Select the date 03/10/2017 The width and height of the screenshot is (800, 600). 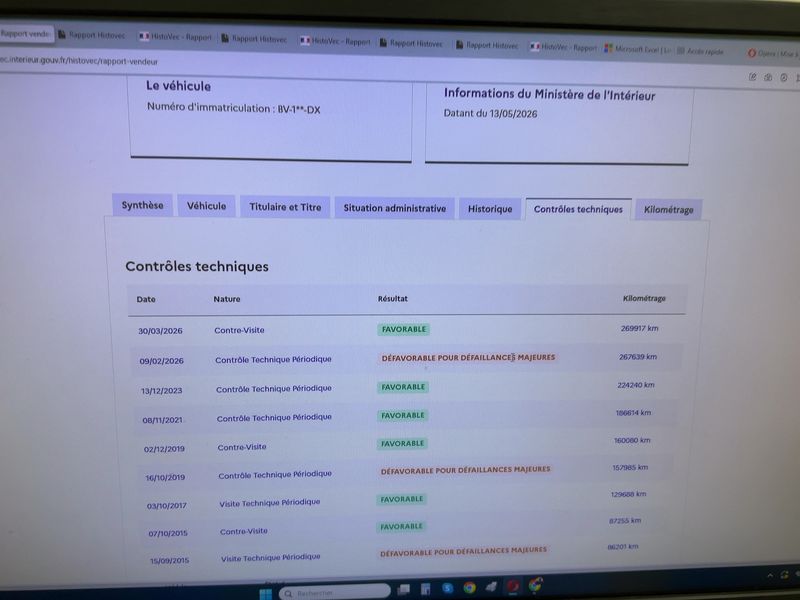point(167,506)
